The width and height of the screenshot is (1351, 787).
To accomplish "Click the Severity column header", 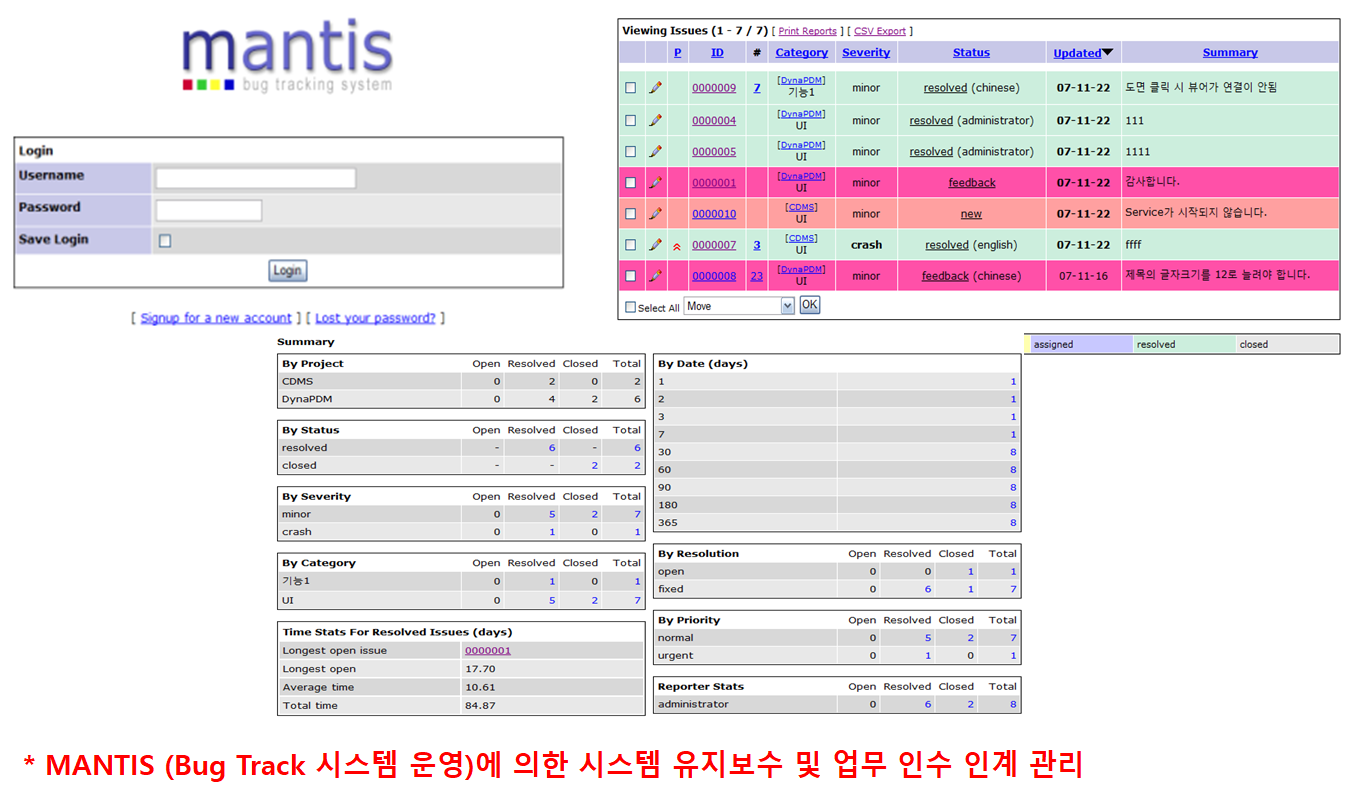I will (x=866, y=53).
